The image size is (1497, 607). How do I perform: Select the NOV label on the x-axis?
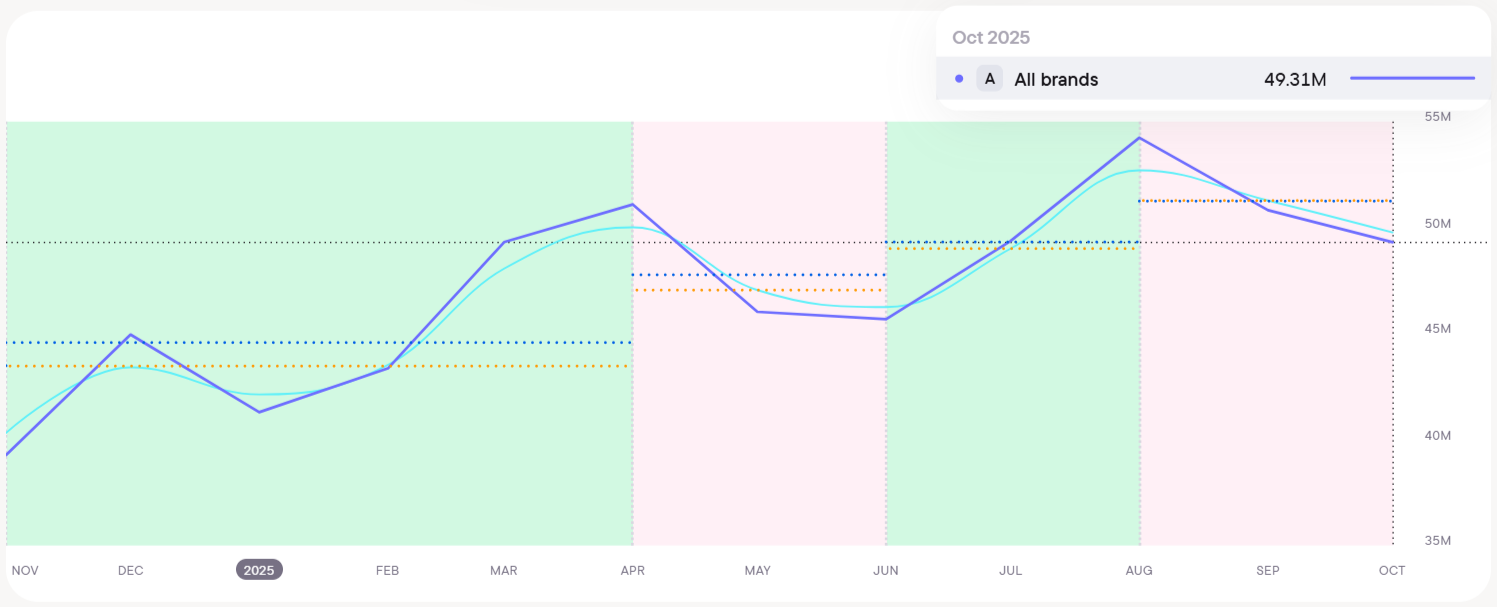pos(25,571)
